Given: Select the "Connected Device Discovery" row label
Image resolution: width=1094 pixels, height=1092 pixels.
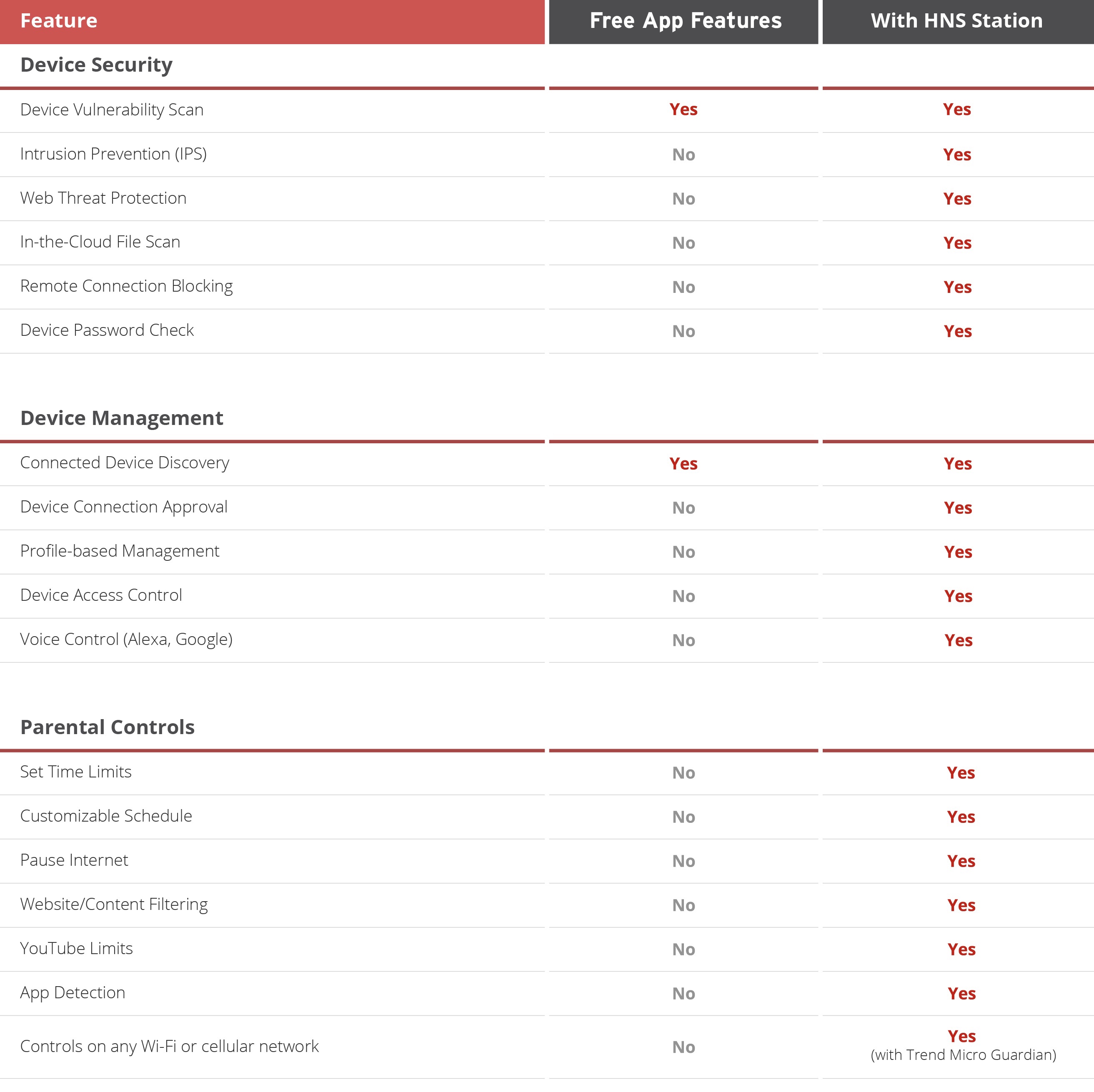Looking at the screenshot, I should pyautogui.click(x=125, y=463).
